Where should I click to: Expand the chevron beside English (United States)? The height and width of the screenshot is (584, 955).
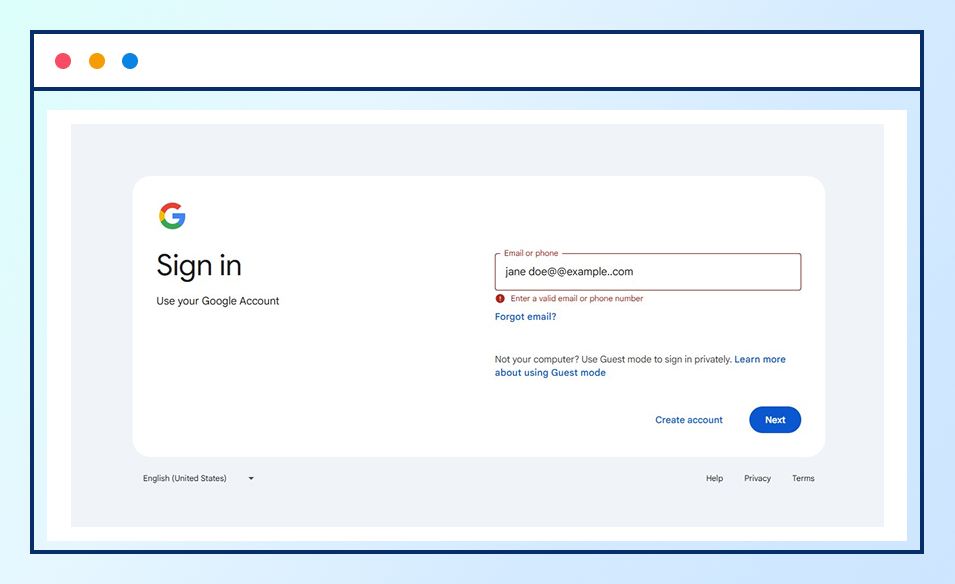(250, 478)
